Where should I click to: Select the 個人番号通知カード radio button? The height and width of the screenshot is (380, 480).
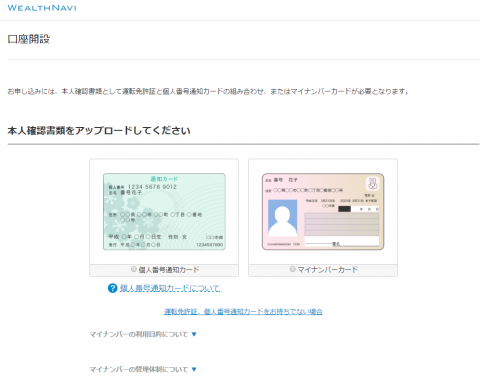(134, 269)
